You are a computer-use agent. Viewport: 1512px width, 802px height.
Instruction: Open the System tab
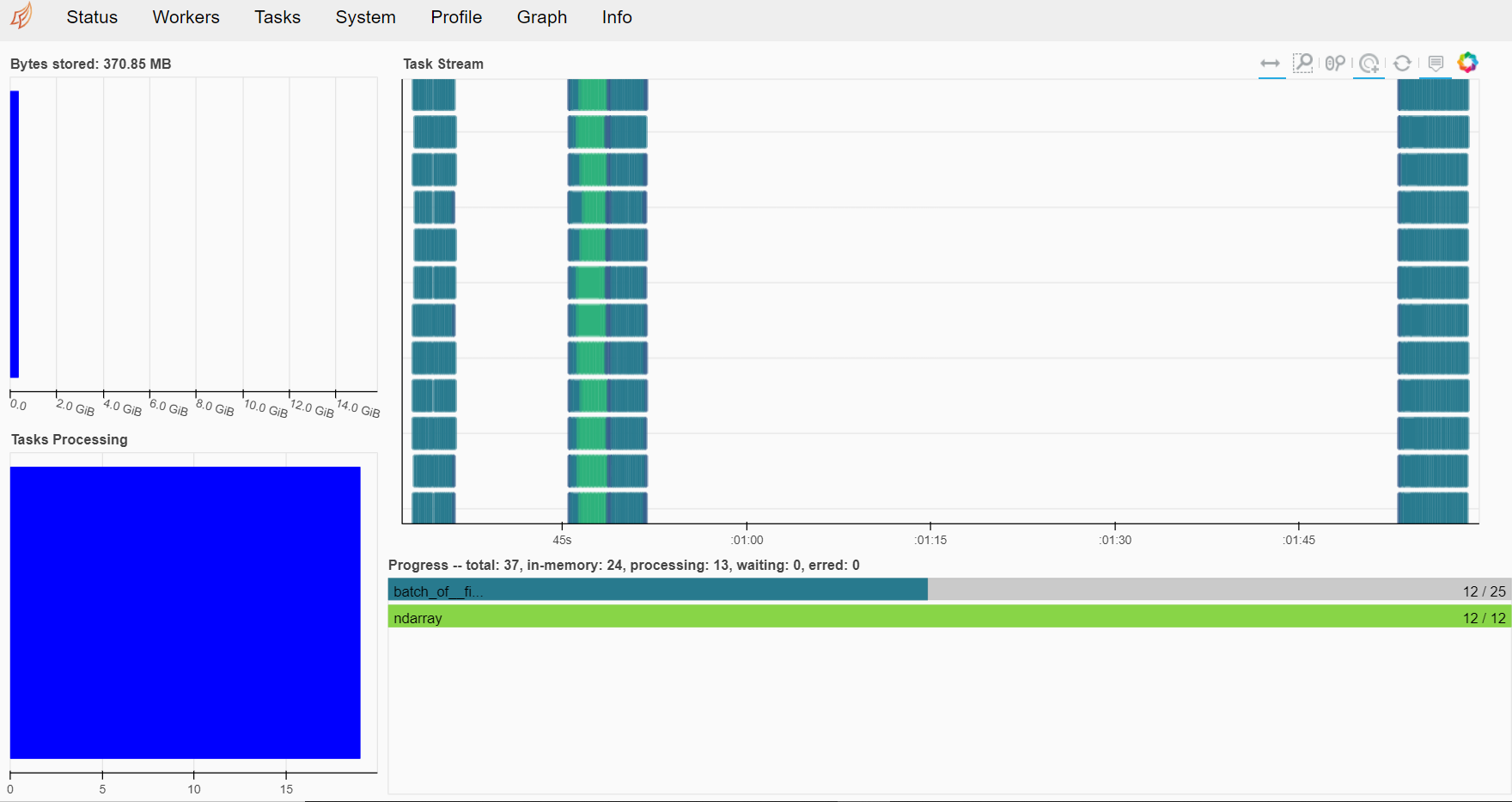[x=365, y=17]
